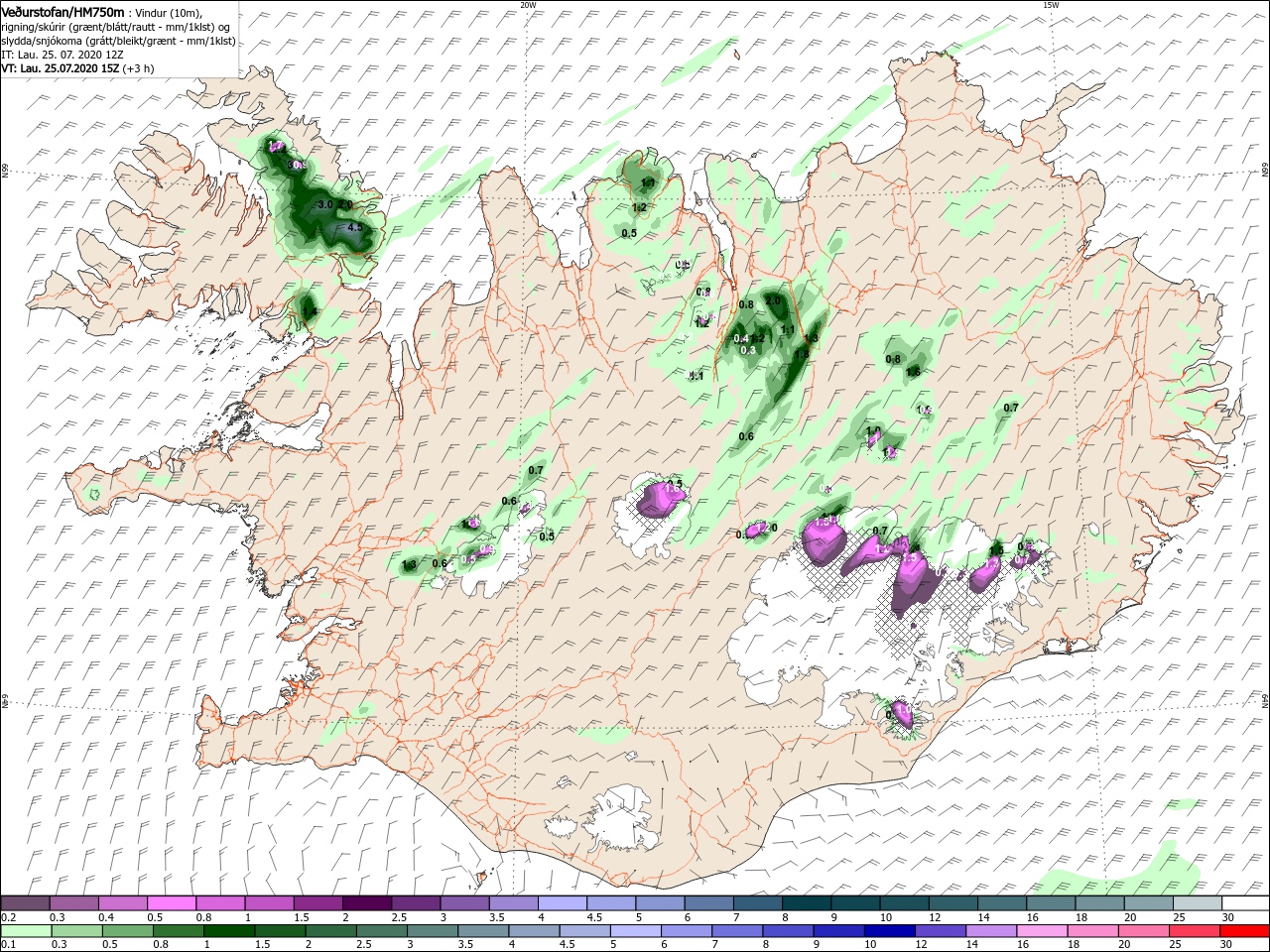Select the light pink 16–18 rain swatch

tap(1041, 930)
